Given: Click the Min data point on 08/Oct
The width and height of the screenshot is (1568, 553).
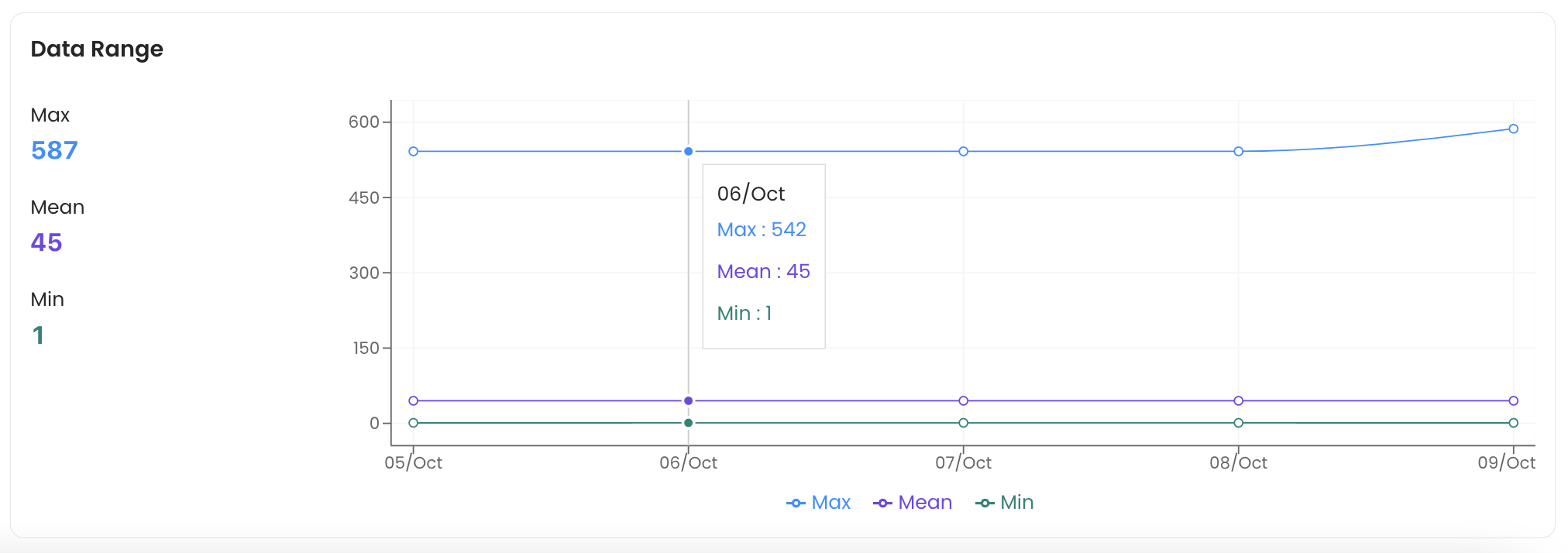Looking at the screenshot, I should (x=1239, y=423).
